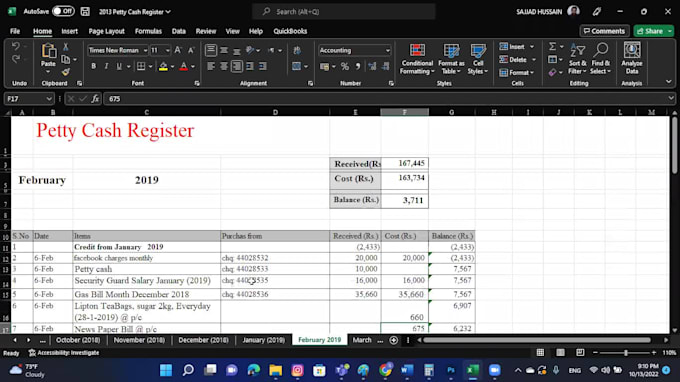The image size is (680, 382).
Task: Click the Undo arrow
Action: click(16, 46)
